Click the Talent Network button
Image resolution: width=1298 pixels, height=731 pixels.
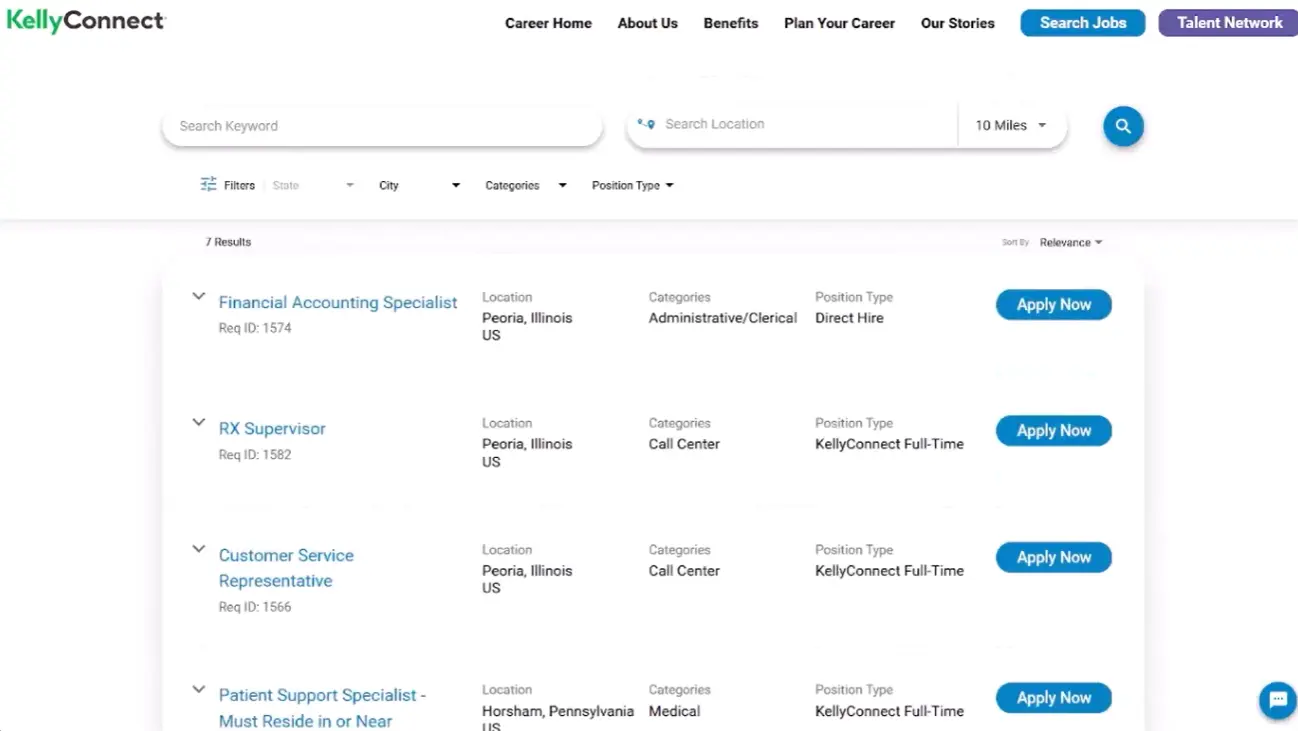(1229, 23)
